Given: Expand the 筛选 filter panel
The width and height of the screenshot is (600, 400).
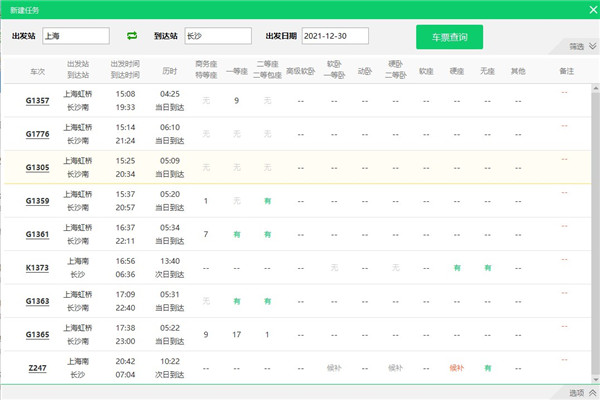Looking at the screenshot, I should point(582,47).
